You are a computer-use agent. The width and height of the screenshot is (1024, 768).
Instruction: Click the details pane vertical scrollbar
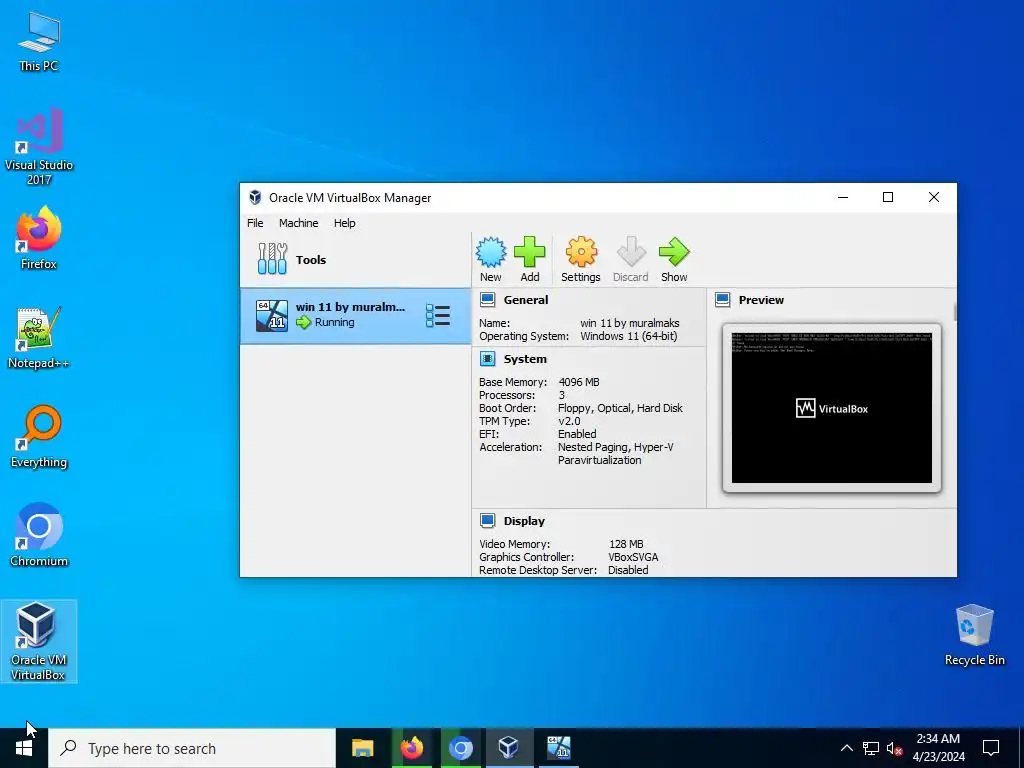pyautogui.click(x=954, y=312)
